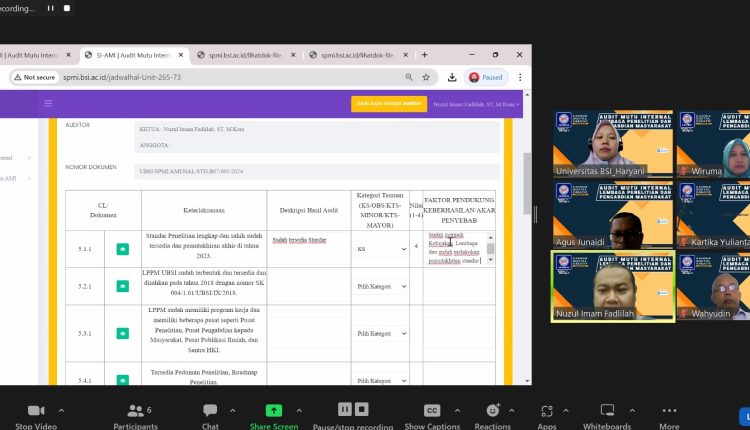Open the Participants panel

click(136, 416)
